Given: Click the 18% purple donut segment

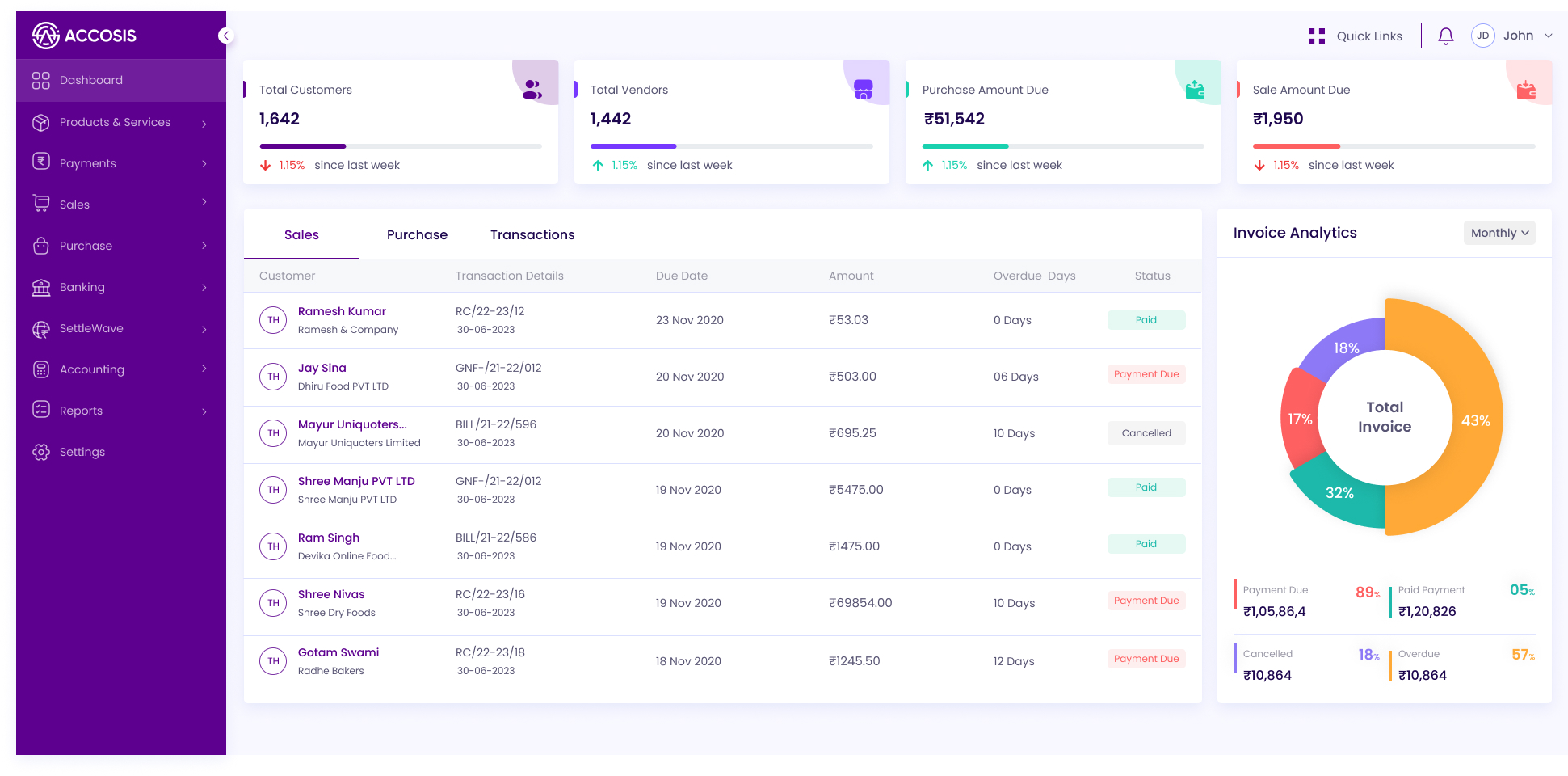Looking at the screenshot, I should click(x=1346, y=348).
